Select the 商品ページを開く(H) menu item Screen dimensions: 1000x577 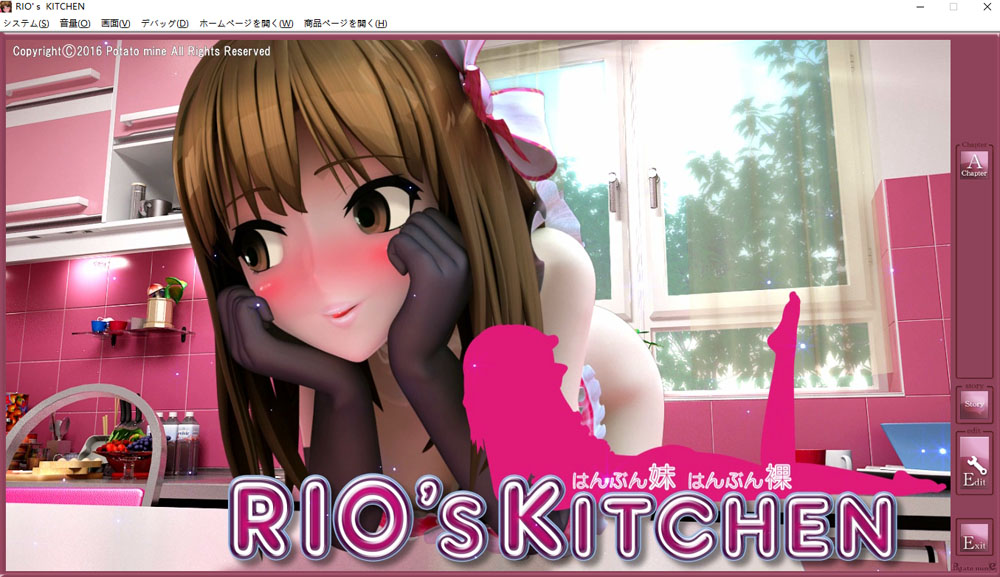click(x=345, y=24)
